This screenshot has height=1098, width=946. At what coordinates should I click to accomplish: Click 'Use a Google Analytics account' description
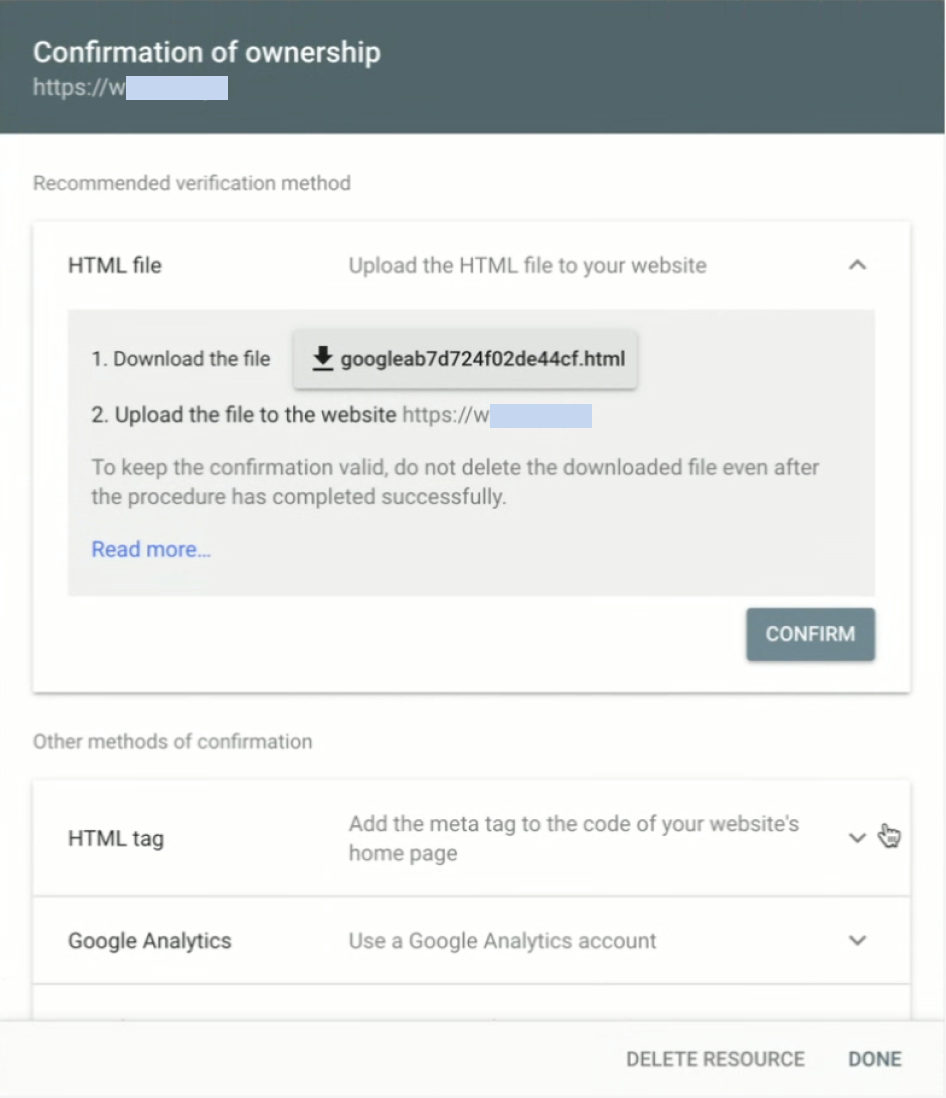502,940
